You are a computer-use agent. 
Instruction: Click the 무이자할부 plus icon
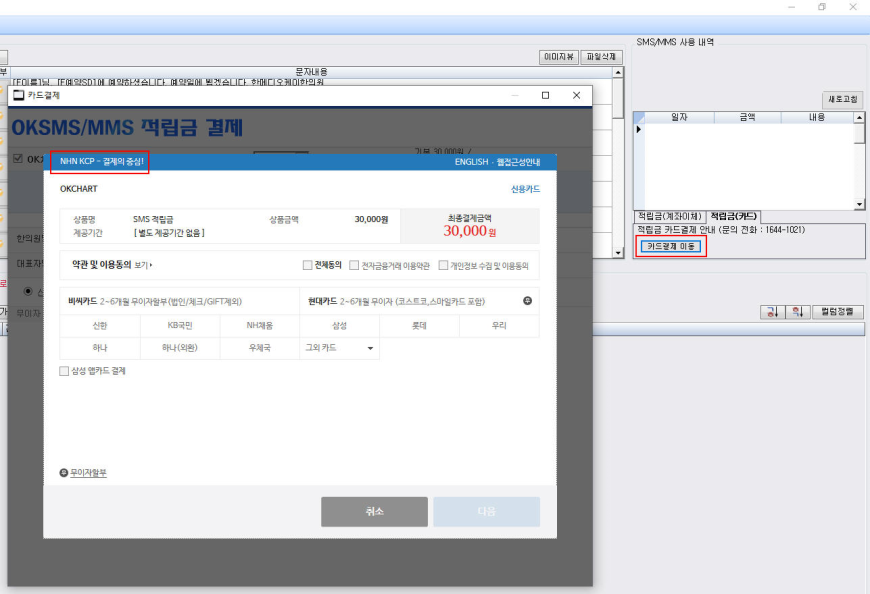click(64, 473)
